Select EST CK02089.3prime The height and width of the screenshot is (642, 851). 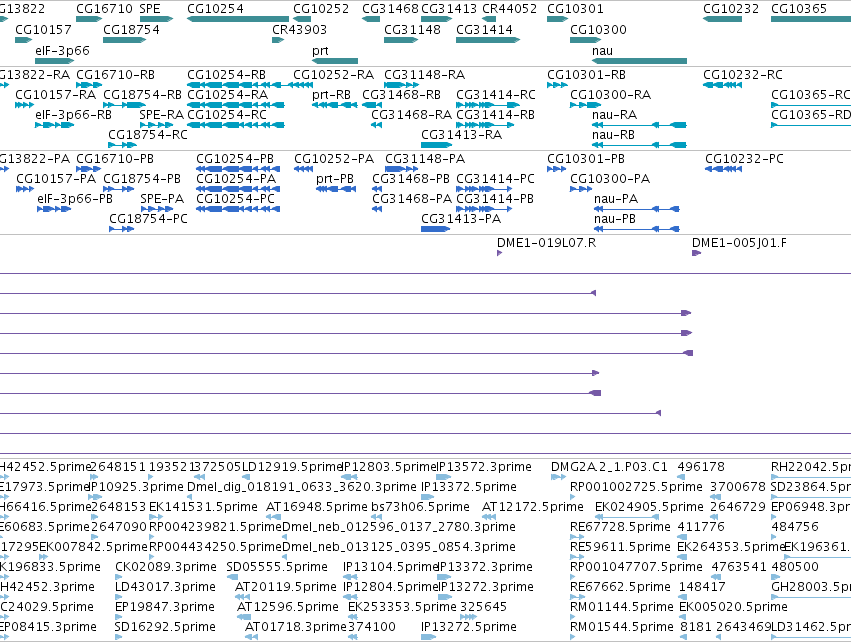pyautogui.click(x=166, y=567)
